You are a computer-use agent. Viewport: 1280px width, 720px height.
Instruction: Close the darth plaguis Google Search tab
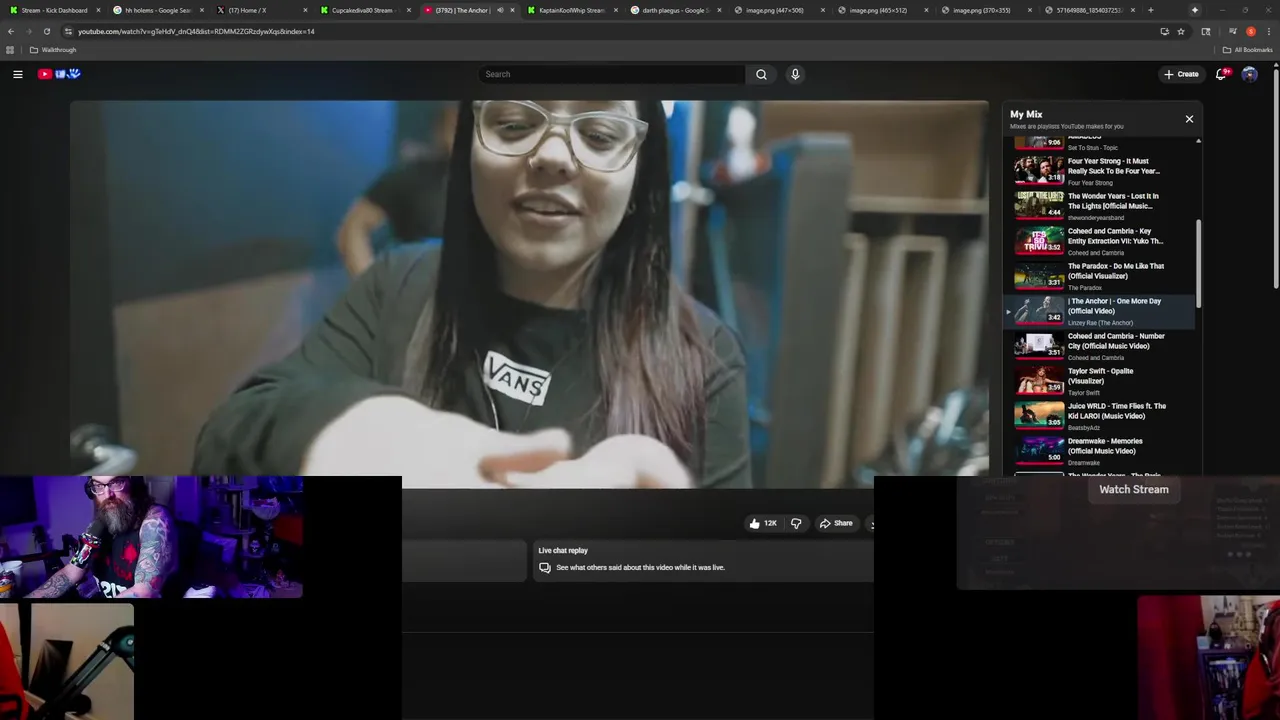pyautogui.click(x=719, y=10)
